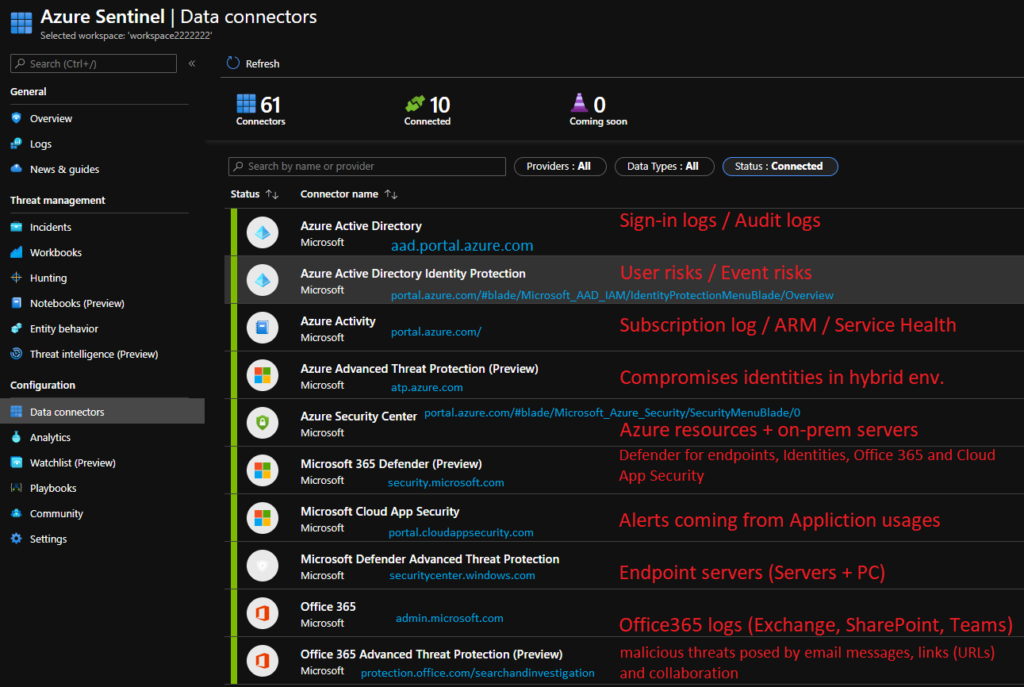
Task: Click the Selected workspace 'workspace2222222' text
Action: tap(126, 36)
